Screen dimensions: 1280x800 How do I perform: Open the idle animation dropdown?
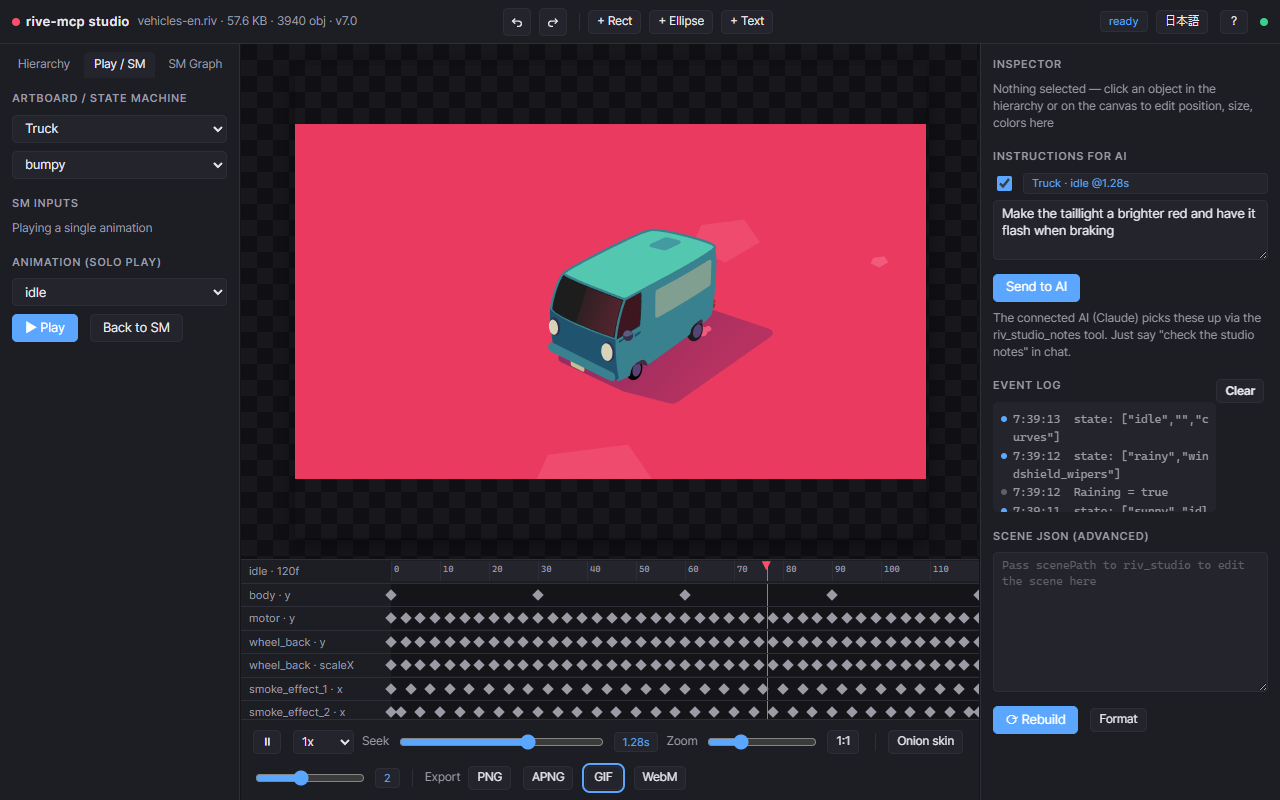[x=119, y=293]
